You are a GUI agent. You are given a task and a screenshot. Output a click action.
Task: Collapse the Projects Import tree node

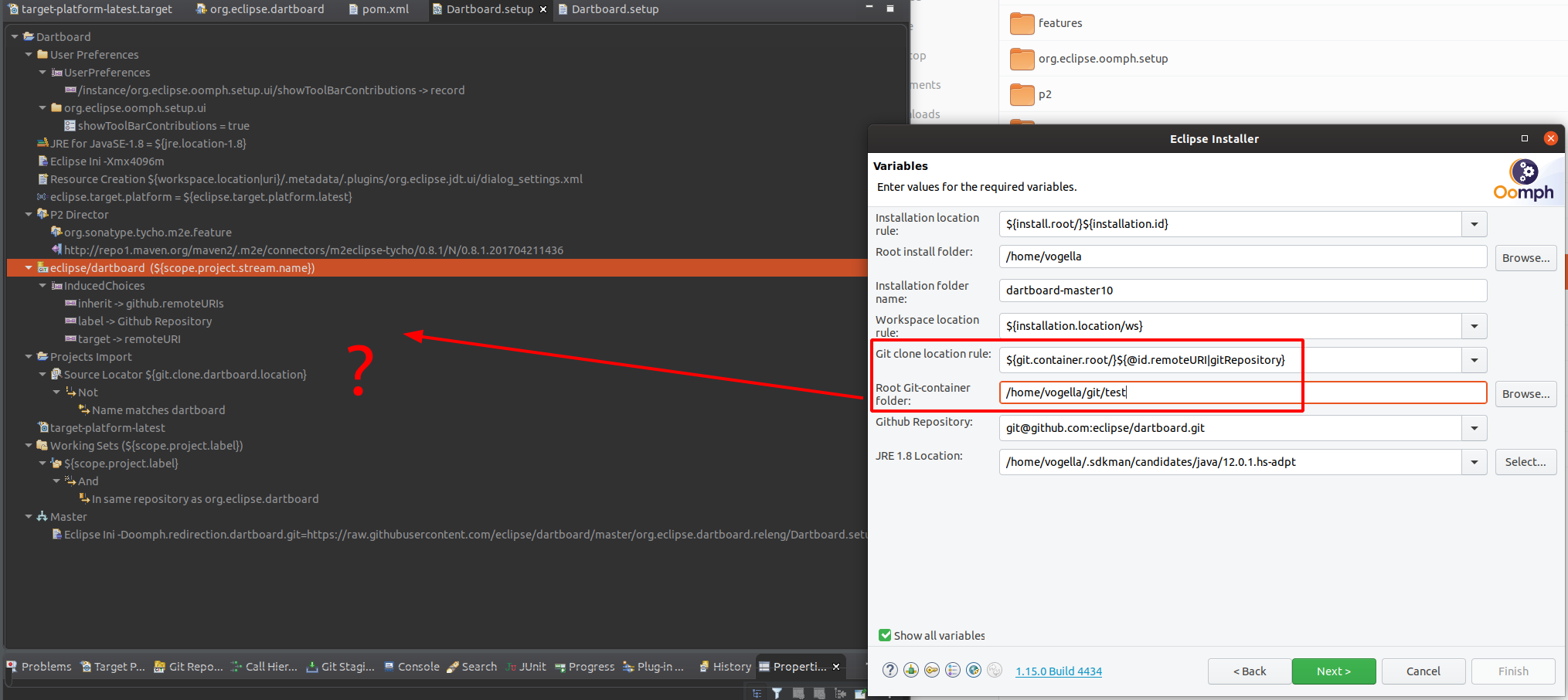[29, 356]
